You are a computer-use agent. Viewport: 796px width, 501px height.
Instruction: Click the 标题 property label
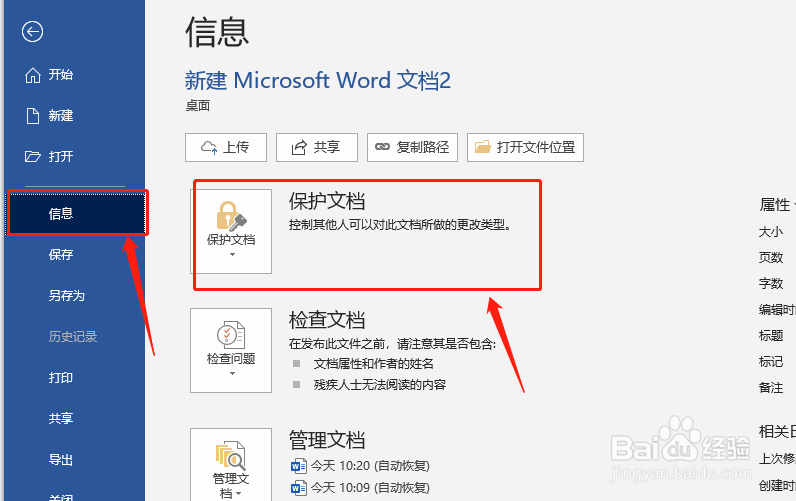point(771,336)
